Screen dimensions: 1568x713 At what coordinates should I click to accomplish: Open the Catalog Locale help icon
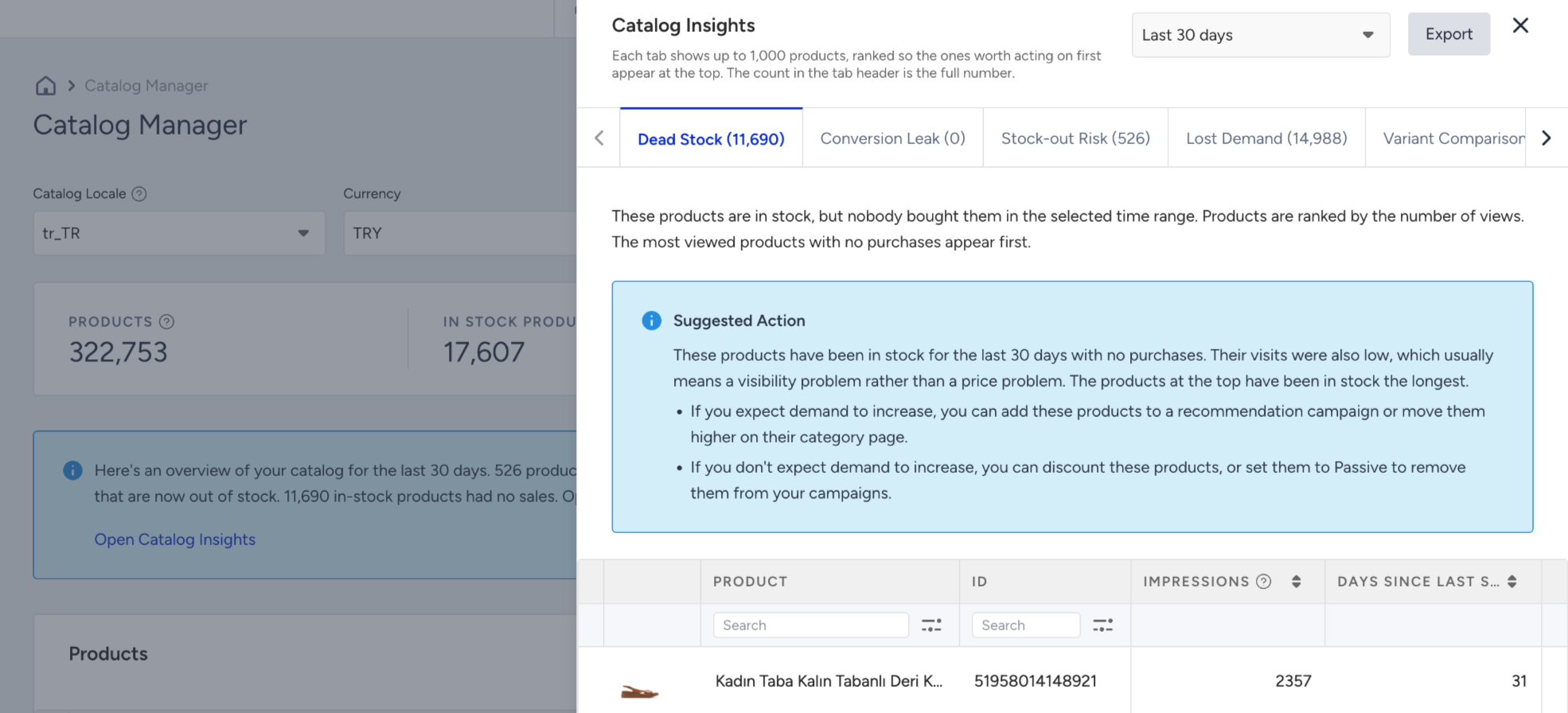click(139, 193)
